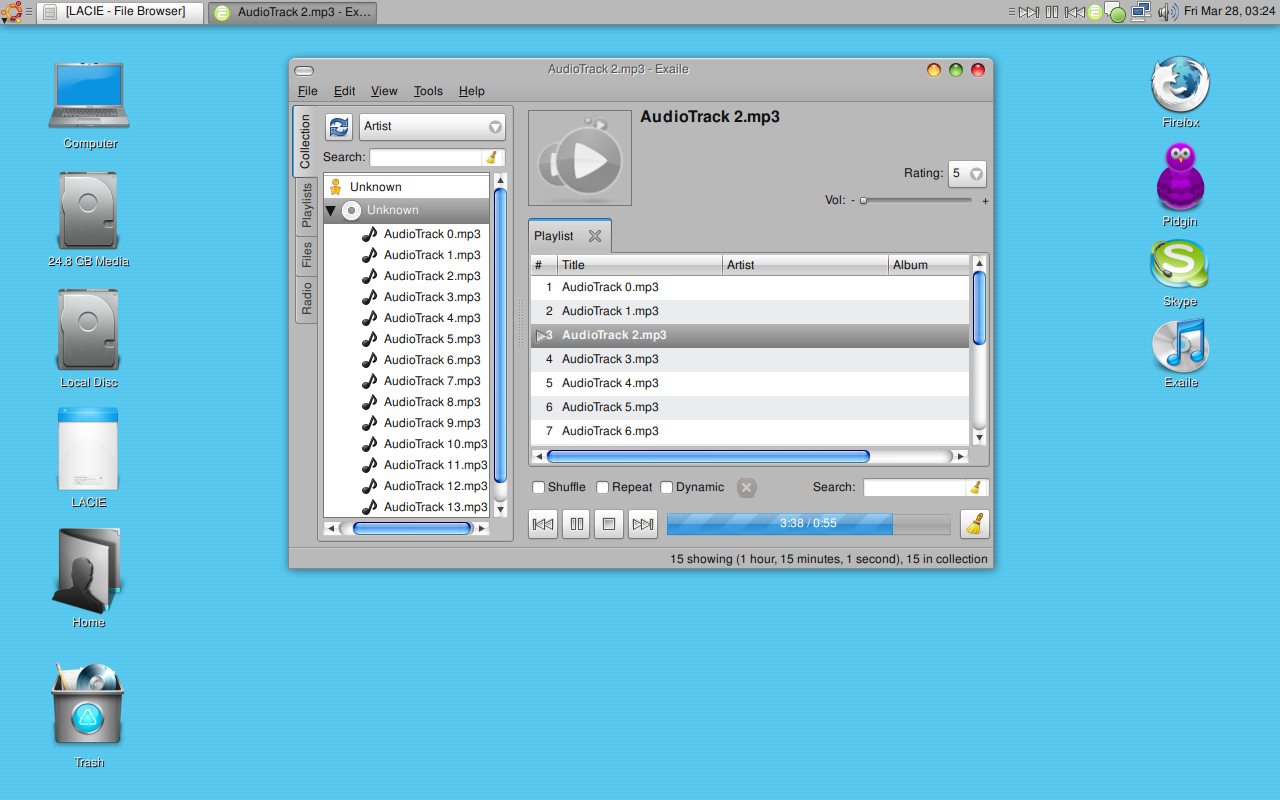Click the album cover placeholder image
The image size is (1280, 800).
[580, 158]
